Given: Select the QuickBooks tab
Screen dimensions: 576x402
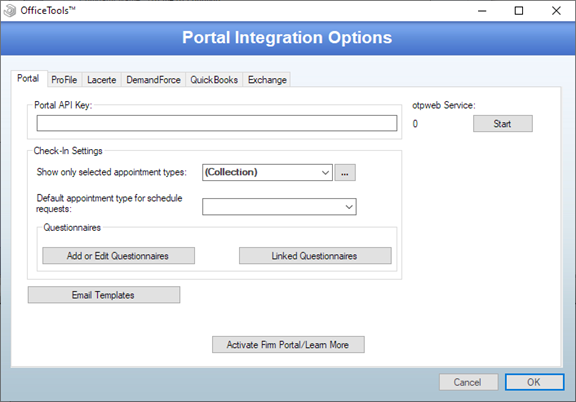Looking at the screenshot, I should [x=214, y=80].
